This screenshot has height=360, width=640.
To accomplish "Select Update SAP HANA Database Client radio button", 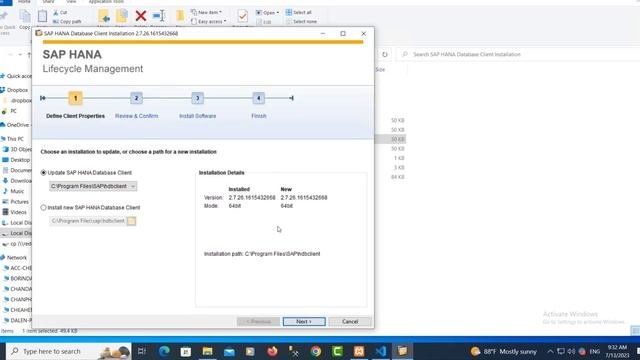I will click(x=43, y=173).
